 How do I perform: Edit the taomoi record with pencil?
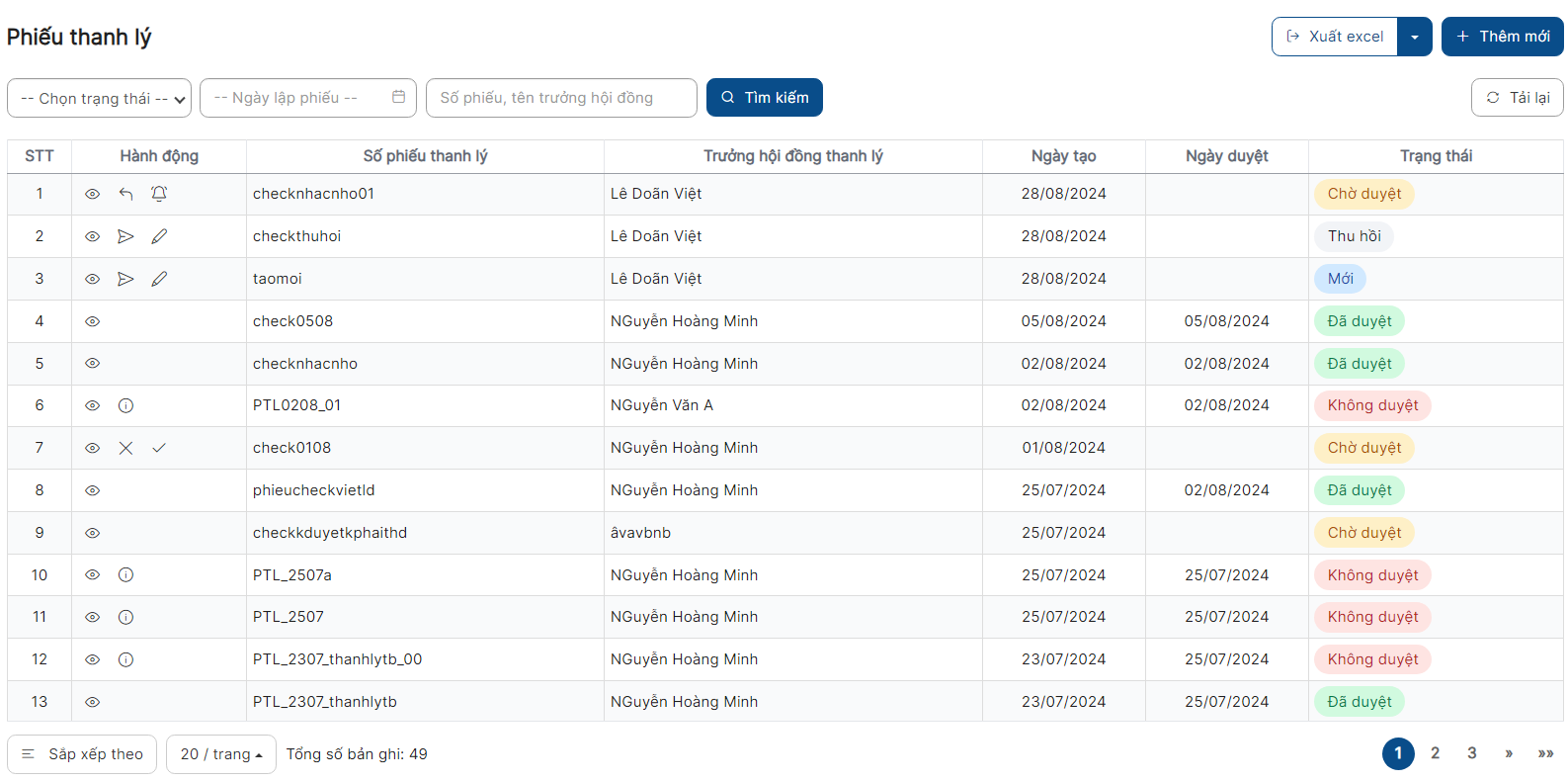coord(159,279)
